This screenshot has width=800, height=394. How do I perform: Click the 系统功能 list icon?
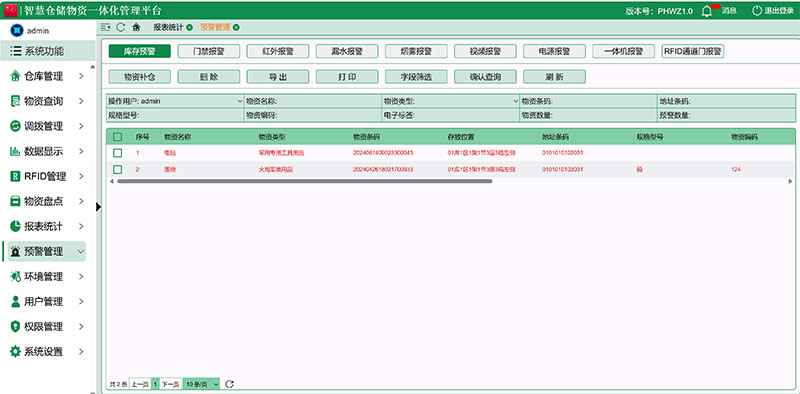click(x=16, y=51)
